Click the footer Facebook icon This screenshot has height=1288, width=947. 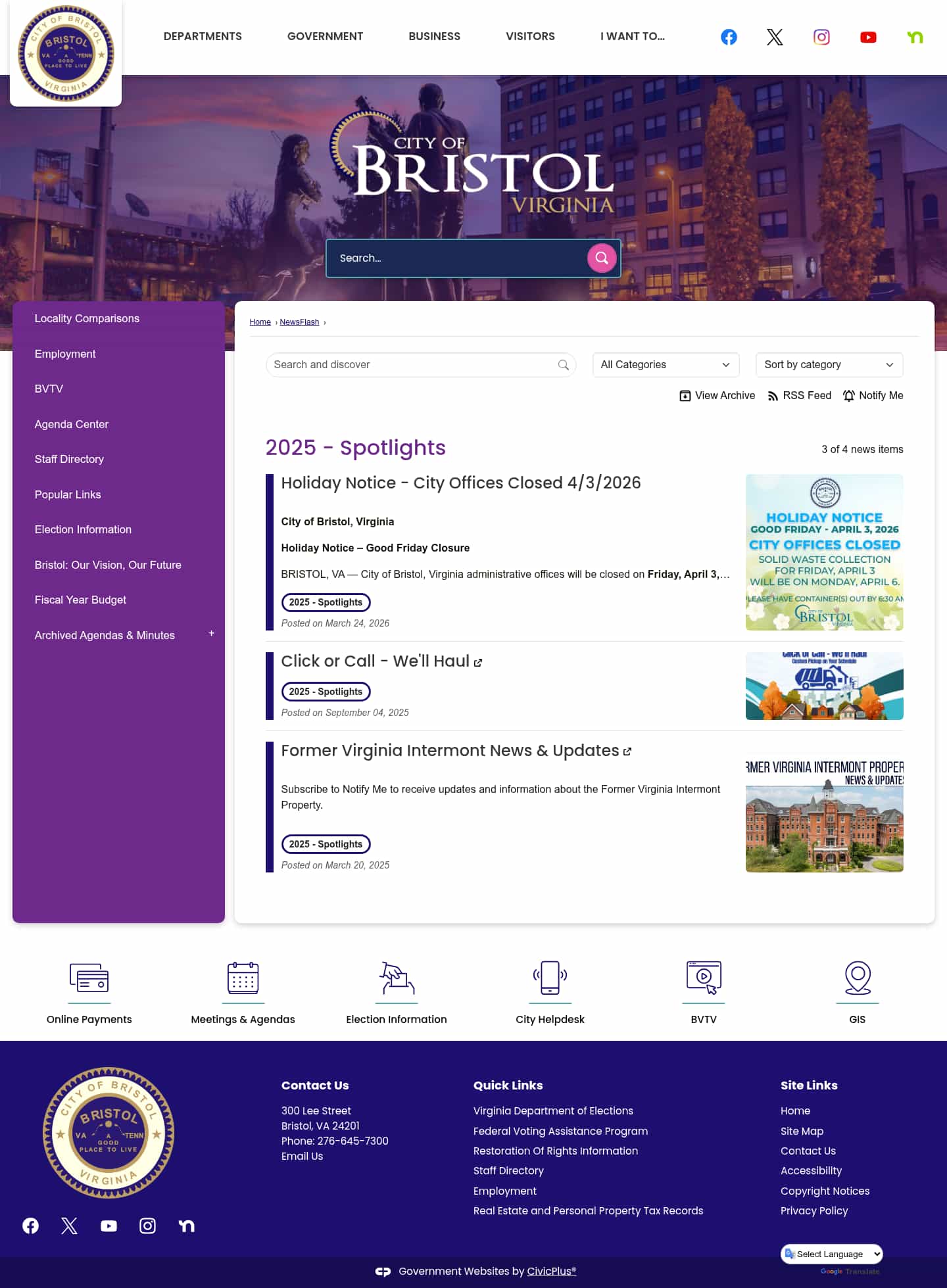tap(30, 1226)
